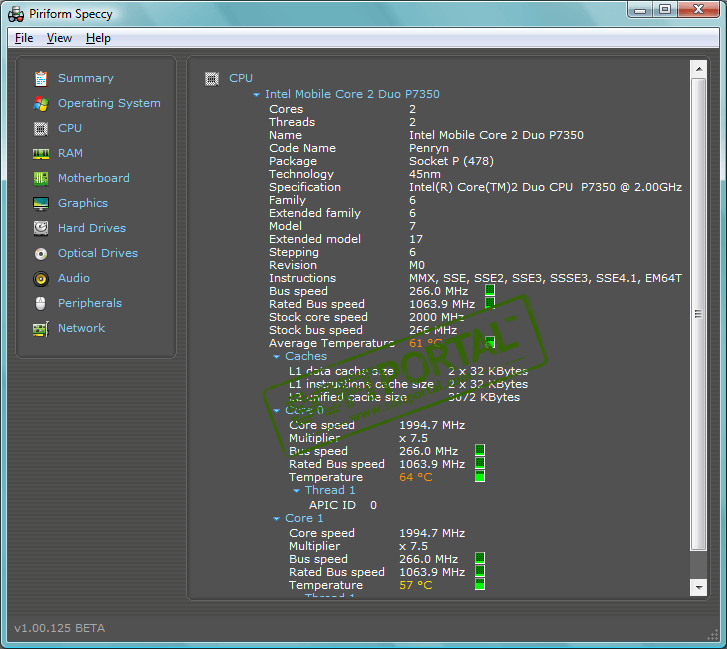This screenshot has height=649, width=727.
Task: Minimize the Piriform Speccy window
Action: [x=640, y=9]
